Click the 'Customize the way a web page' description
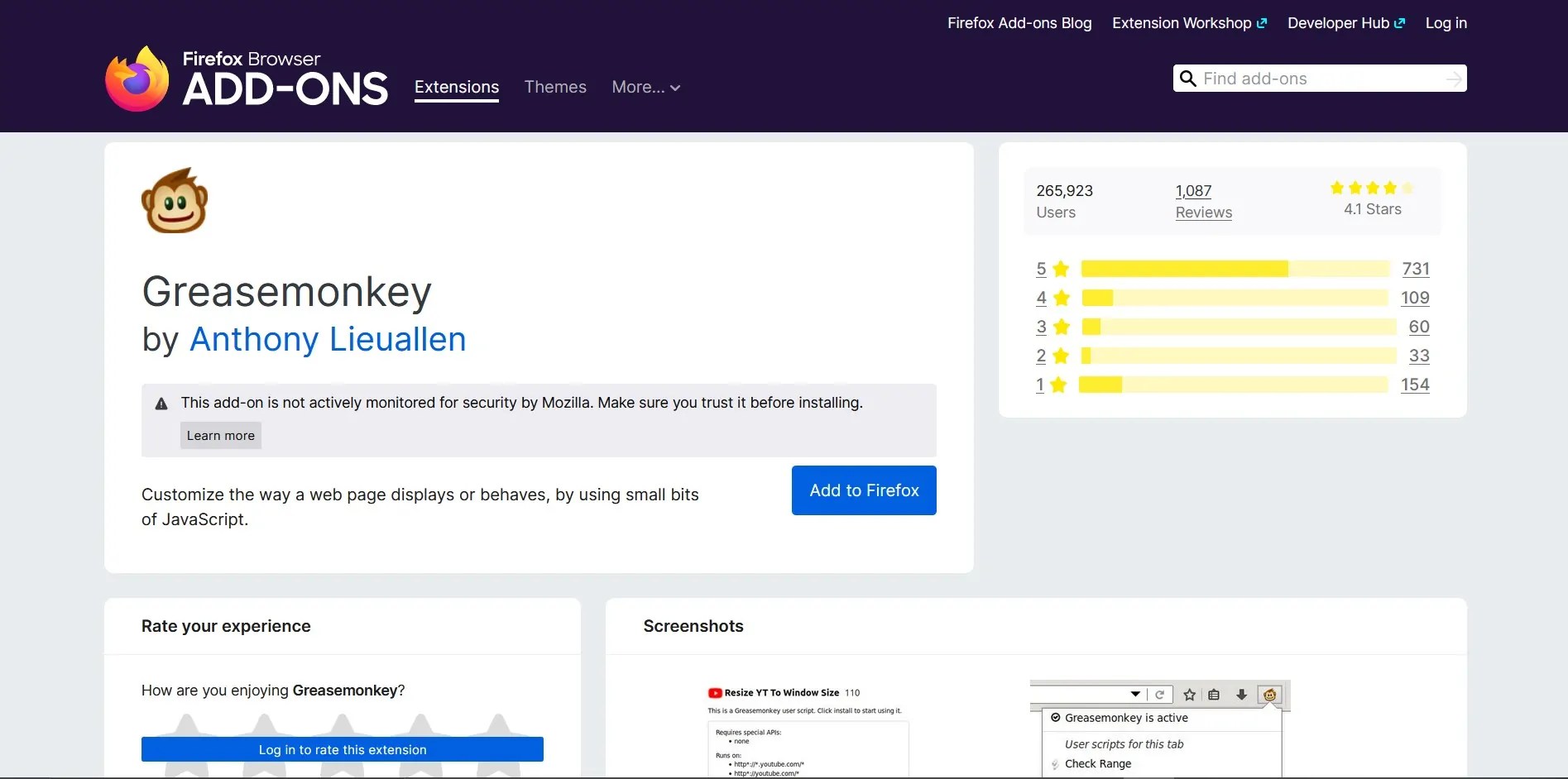1568x779 pixels. tap(420, 507)
